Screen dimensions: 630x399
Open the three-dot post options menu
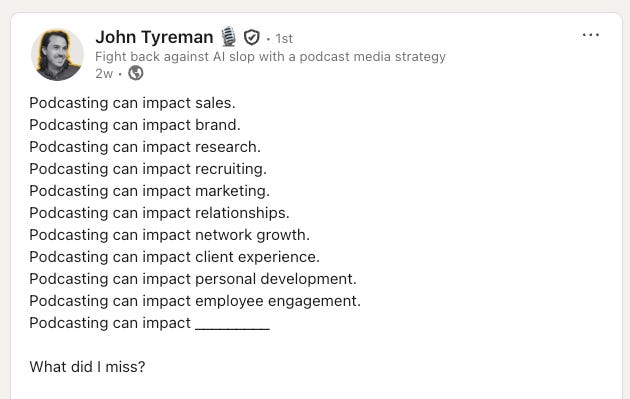click(x=591, y=35)
